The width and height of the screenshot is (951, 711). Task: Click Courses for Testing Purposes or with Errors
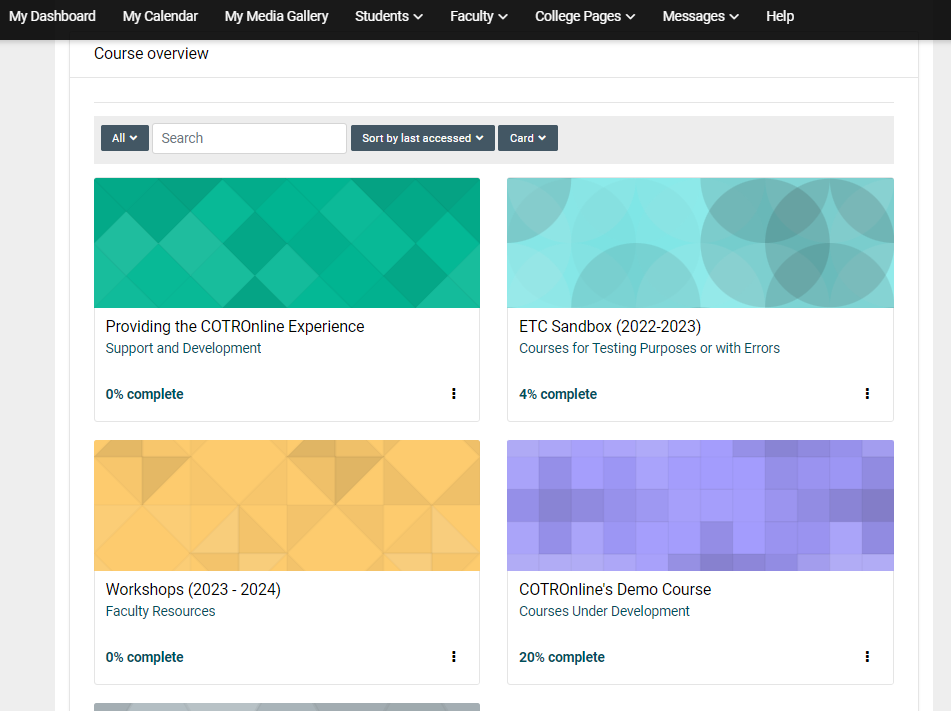pos(650,348)
